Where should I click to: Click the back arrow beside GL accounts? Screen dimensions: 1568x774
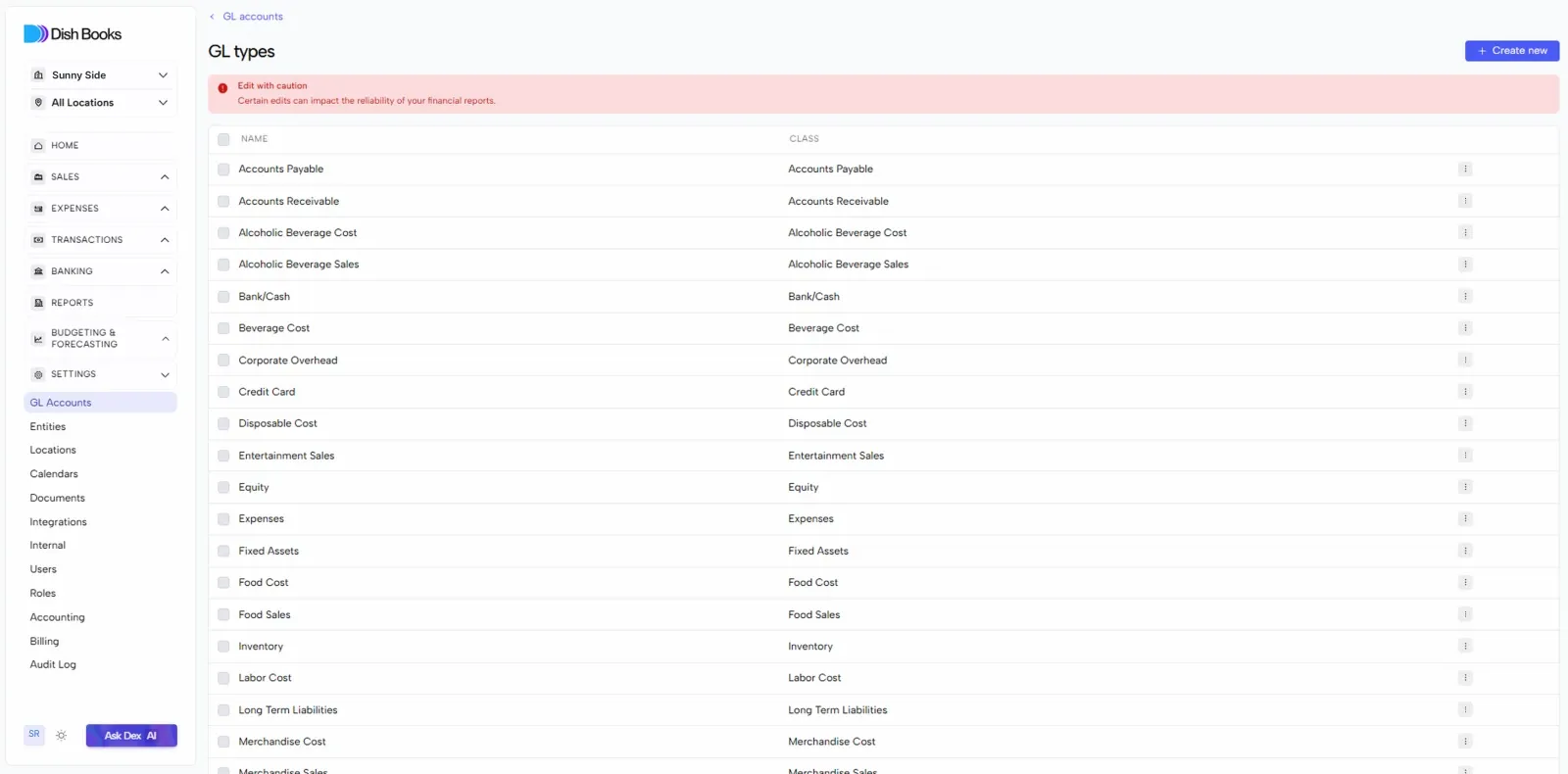coord(212,17)
